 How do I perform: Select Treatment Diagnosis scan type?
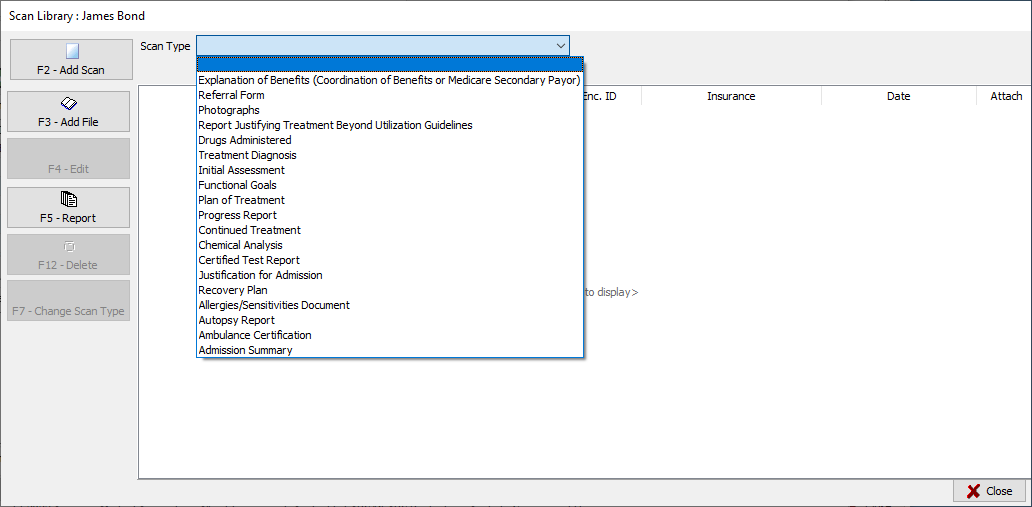pos(247,155)
